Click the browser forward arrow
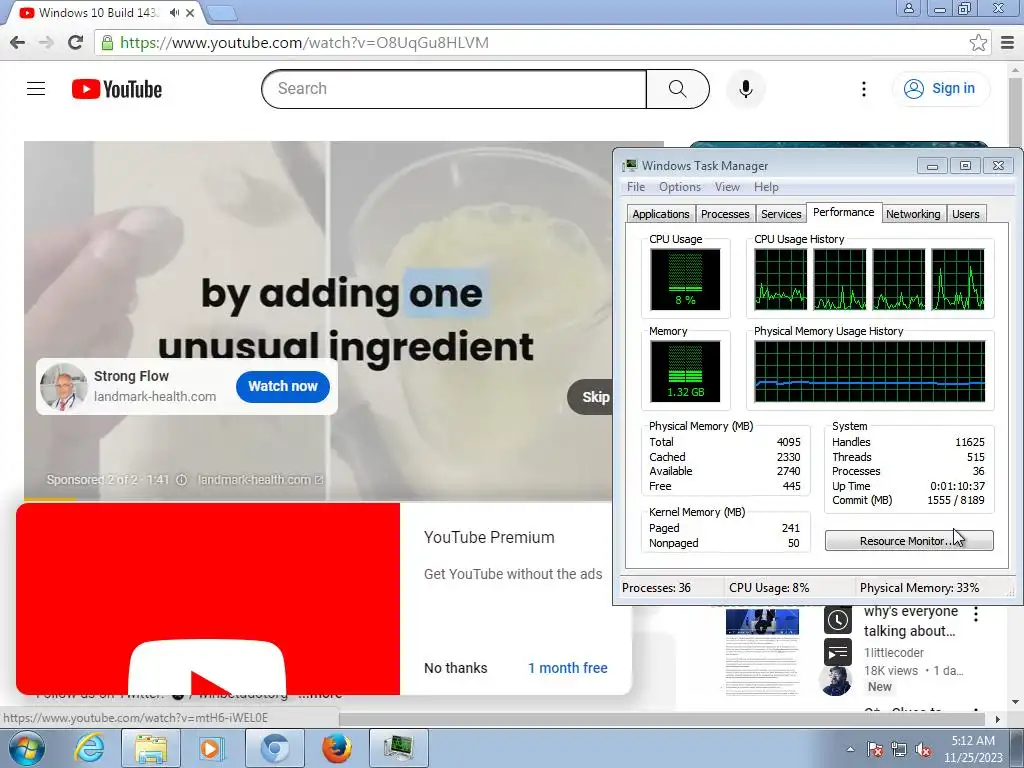The height and width of the screenshot is (768, 1024). (46, 42)
